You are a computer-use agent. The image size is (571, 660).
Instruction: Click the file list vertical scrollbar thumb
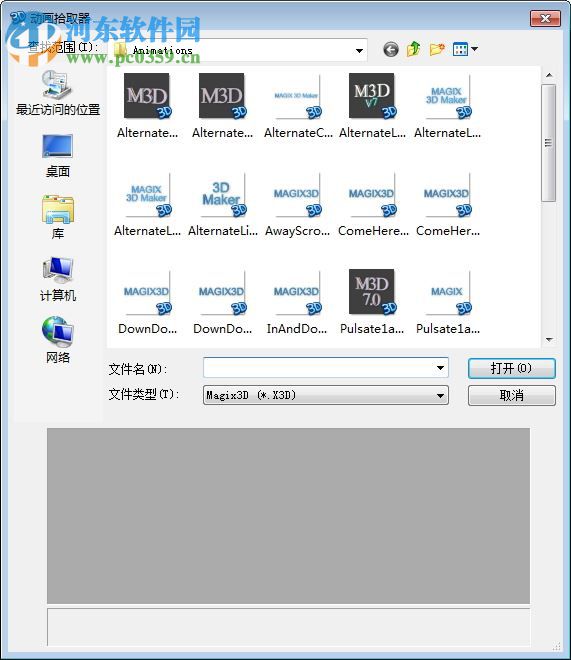click(x=549, y=143)
